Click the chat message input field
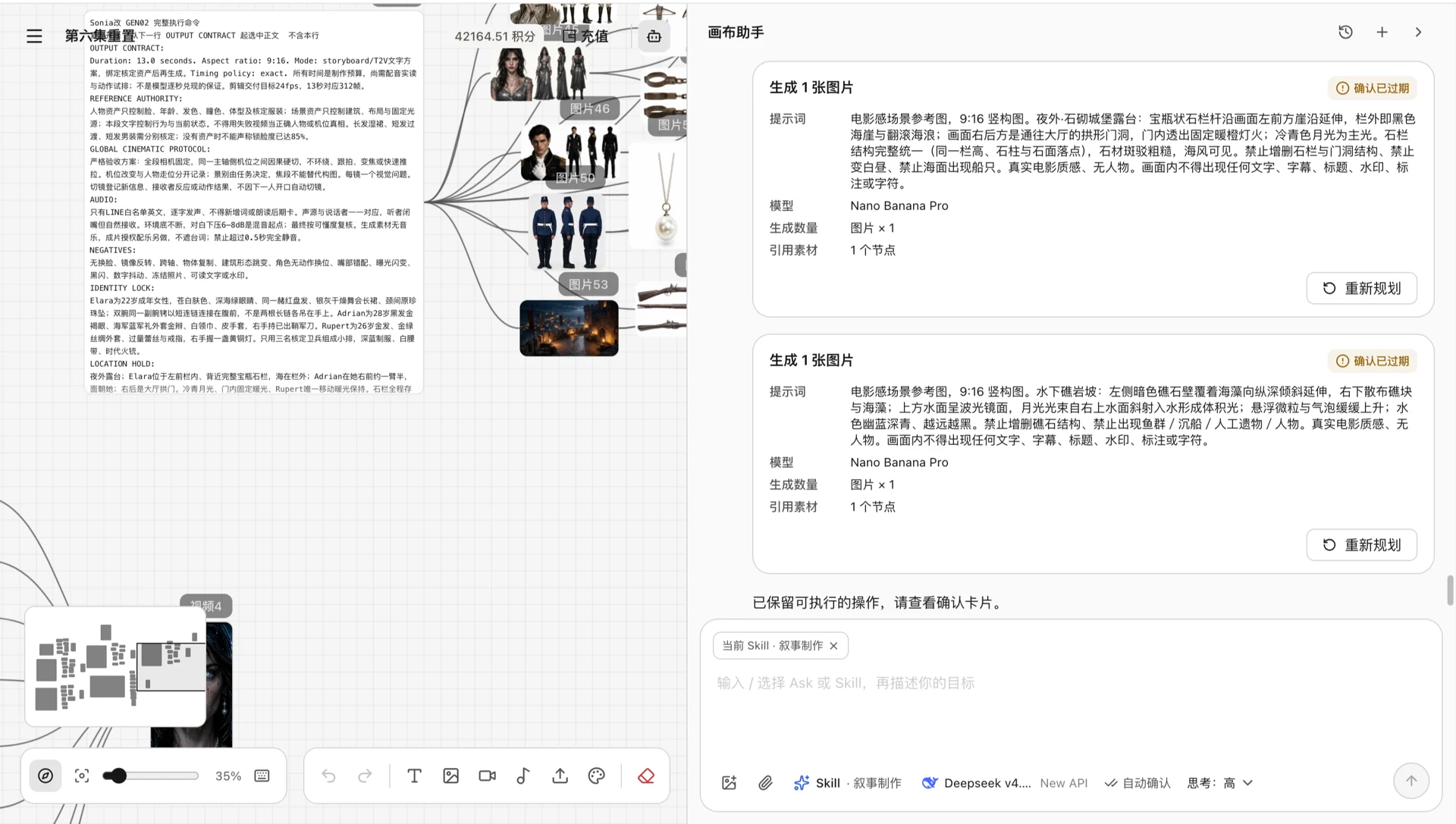Screen dimensions: 1456x824 click(1069, 684)
